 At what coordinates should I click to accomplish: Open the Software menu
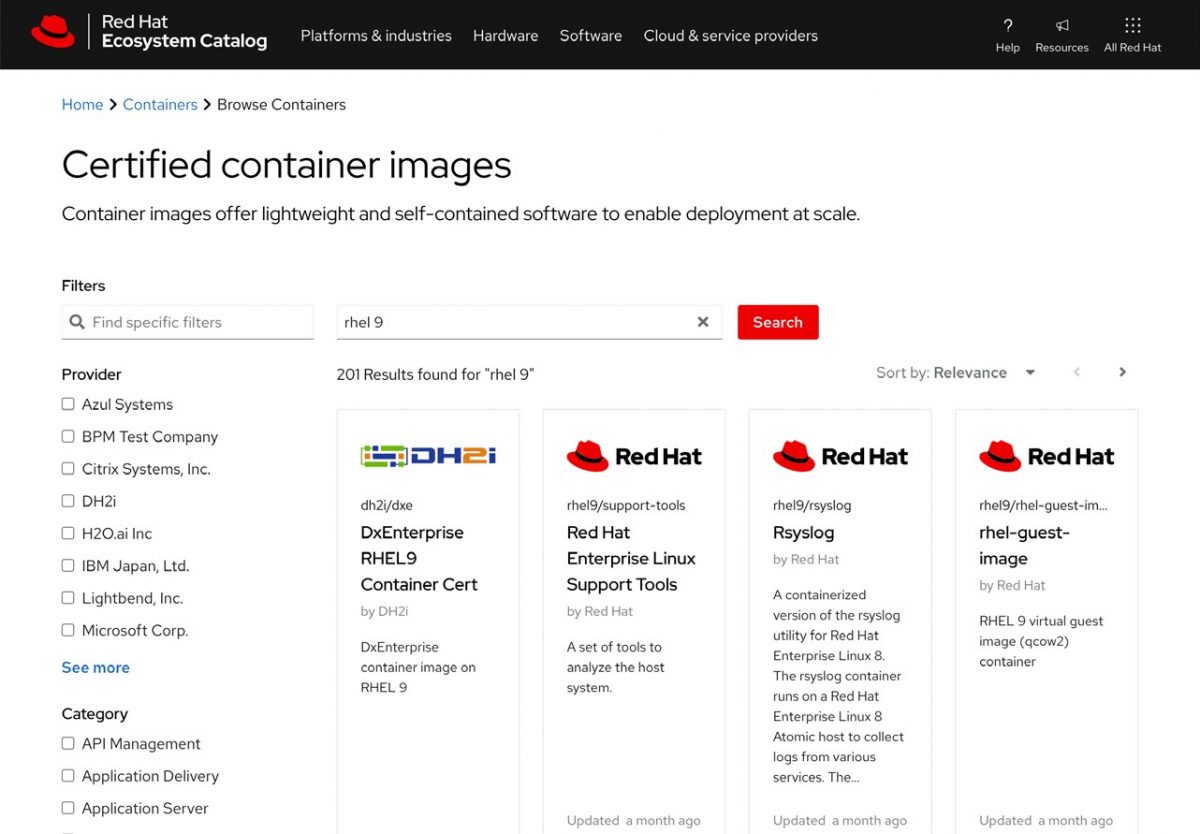point(591,35)
